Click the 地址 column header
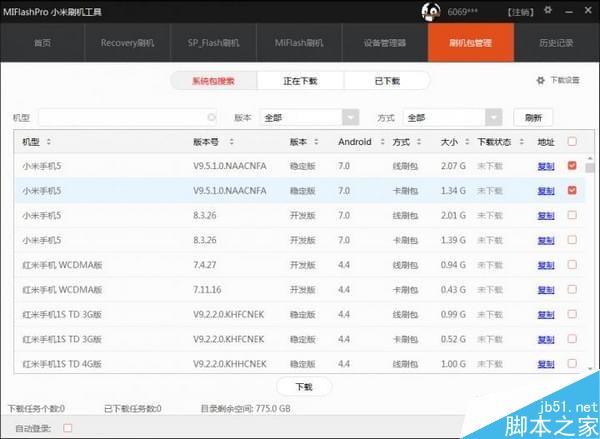 pyautogui.click(x=546, y=142)
